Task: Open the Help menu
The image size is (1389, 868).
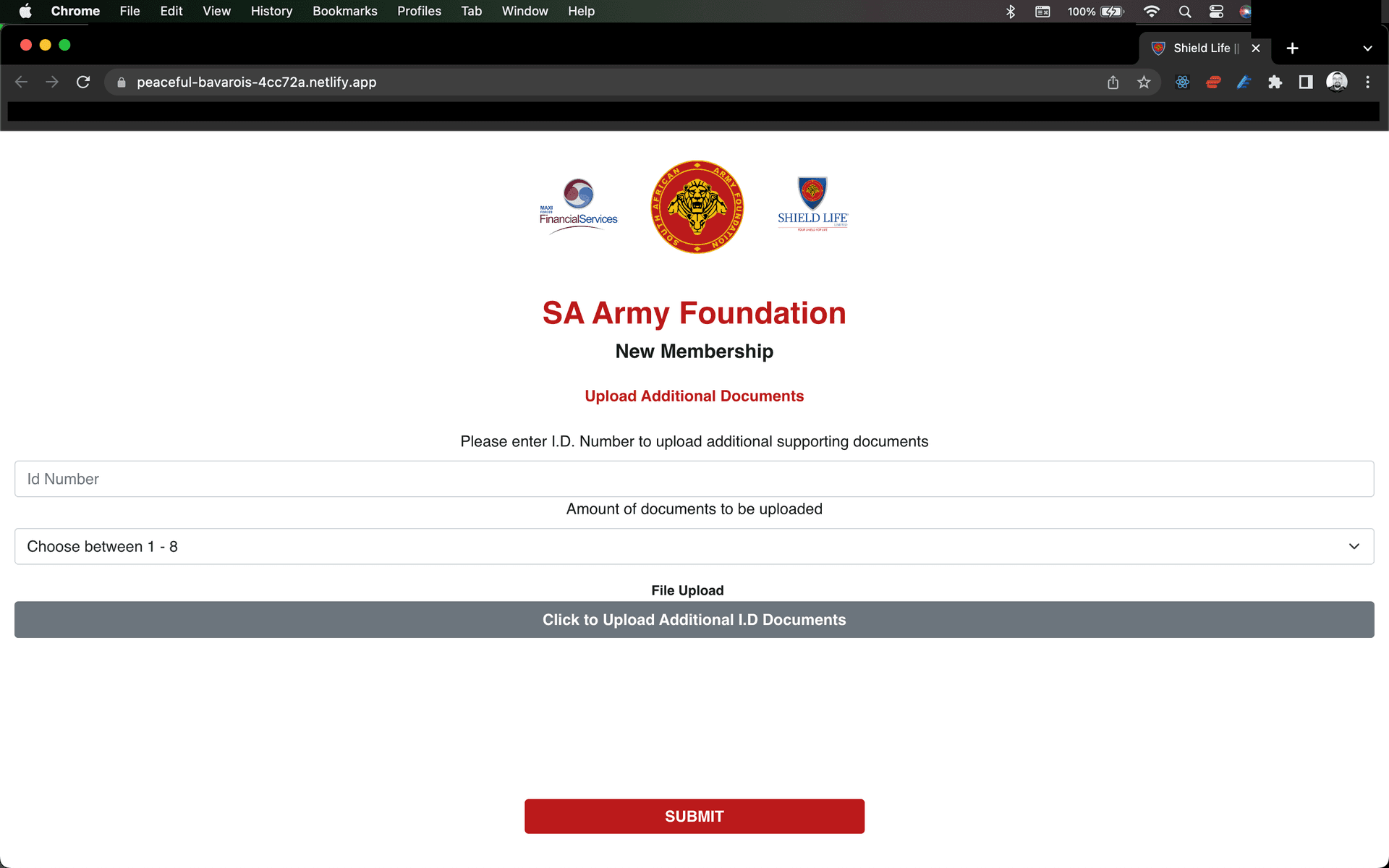Action: [x=581, y=11]
